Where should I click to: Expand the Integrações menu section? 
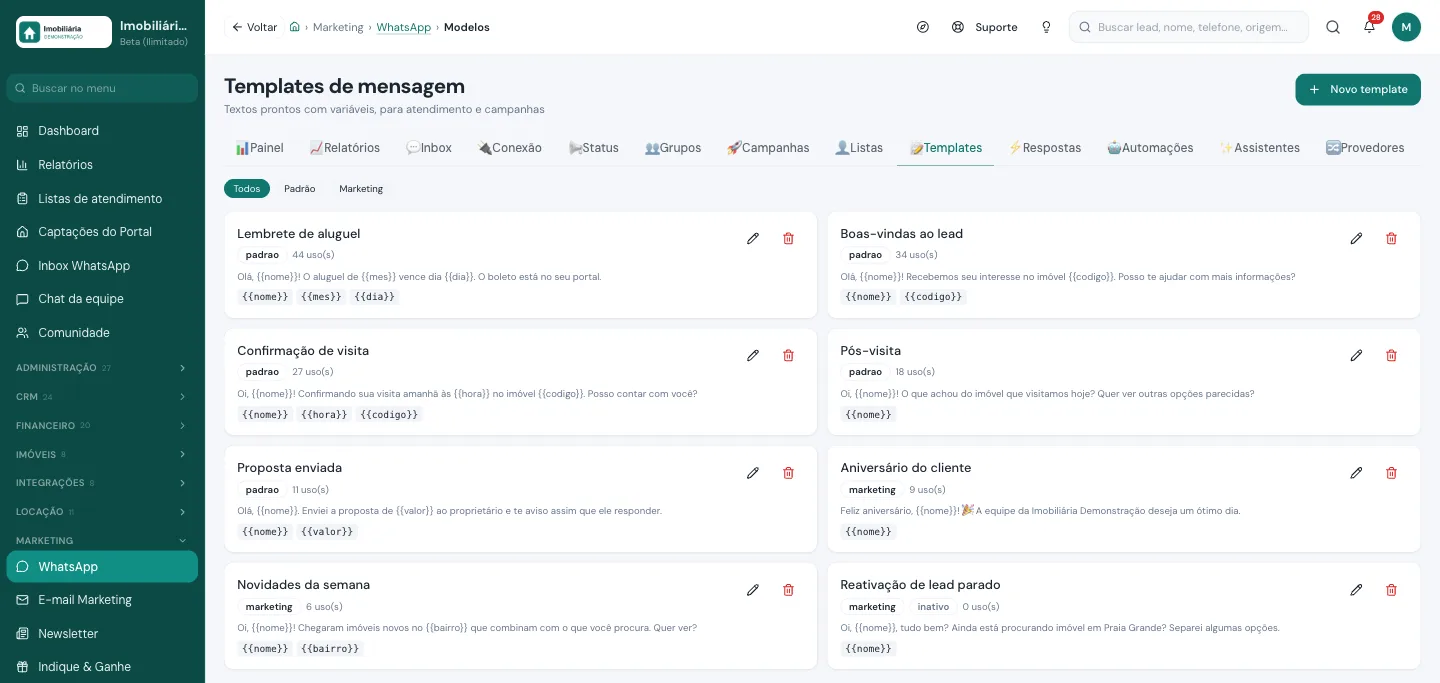pyautogui.click(x=102, y=483)
